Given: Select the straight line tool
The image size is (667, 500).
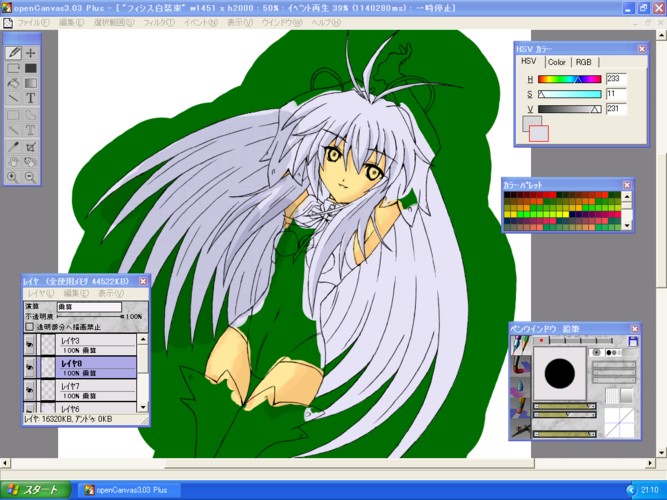Looking at the screenshot, I should click(13, 98).
